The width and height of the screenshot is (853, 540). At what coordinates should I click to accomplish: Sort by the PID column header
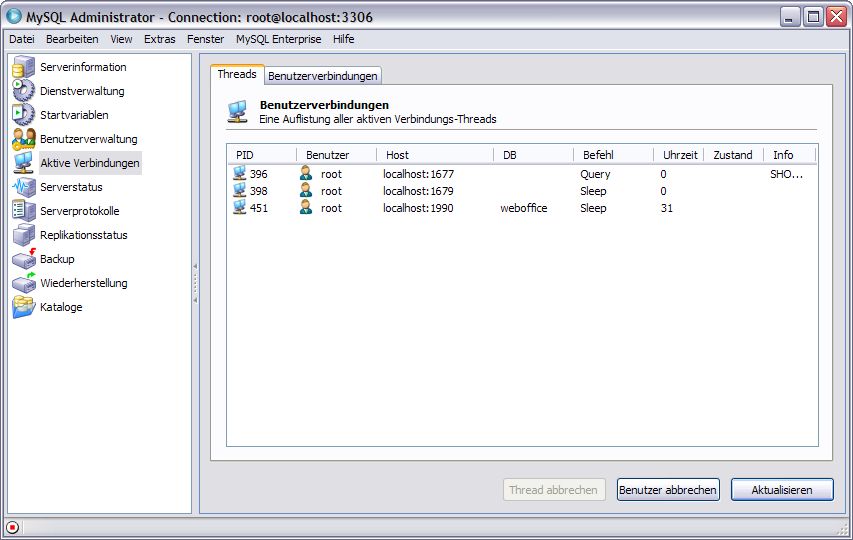pos(262,155)
